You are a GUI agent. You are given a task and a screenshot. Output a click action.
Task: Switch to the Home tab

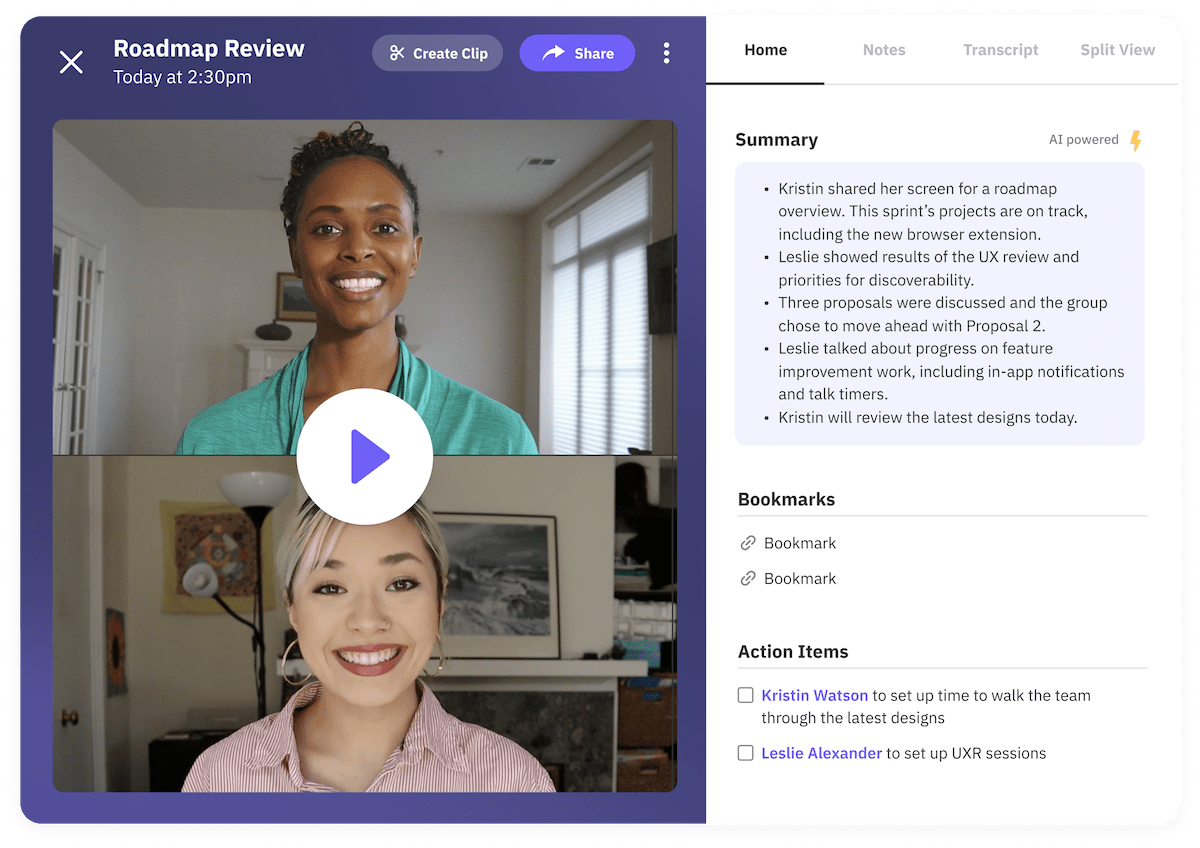click(x=765, y=50)
